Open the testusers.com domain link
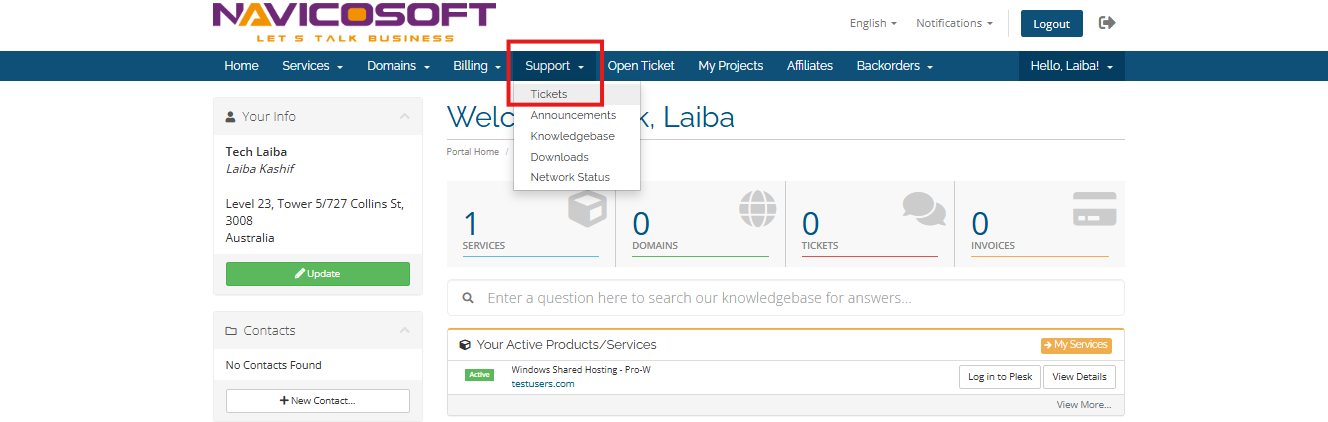This screenshot has width=1328, height=422. [542, 384]
